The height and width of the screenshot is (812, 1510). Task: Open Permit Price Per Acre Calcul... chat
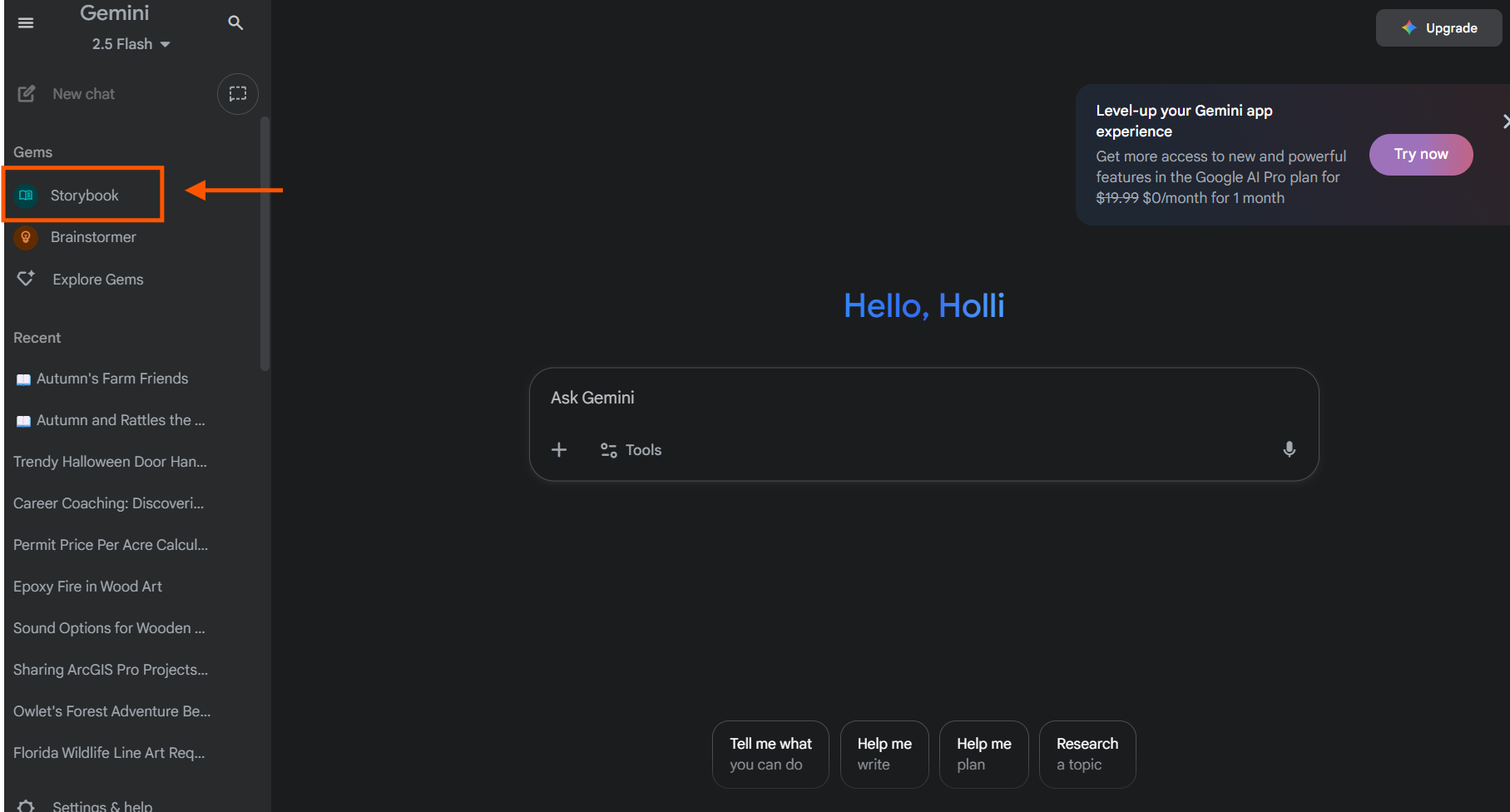click(x=111, y=545)
